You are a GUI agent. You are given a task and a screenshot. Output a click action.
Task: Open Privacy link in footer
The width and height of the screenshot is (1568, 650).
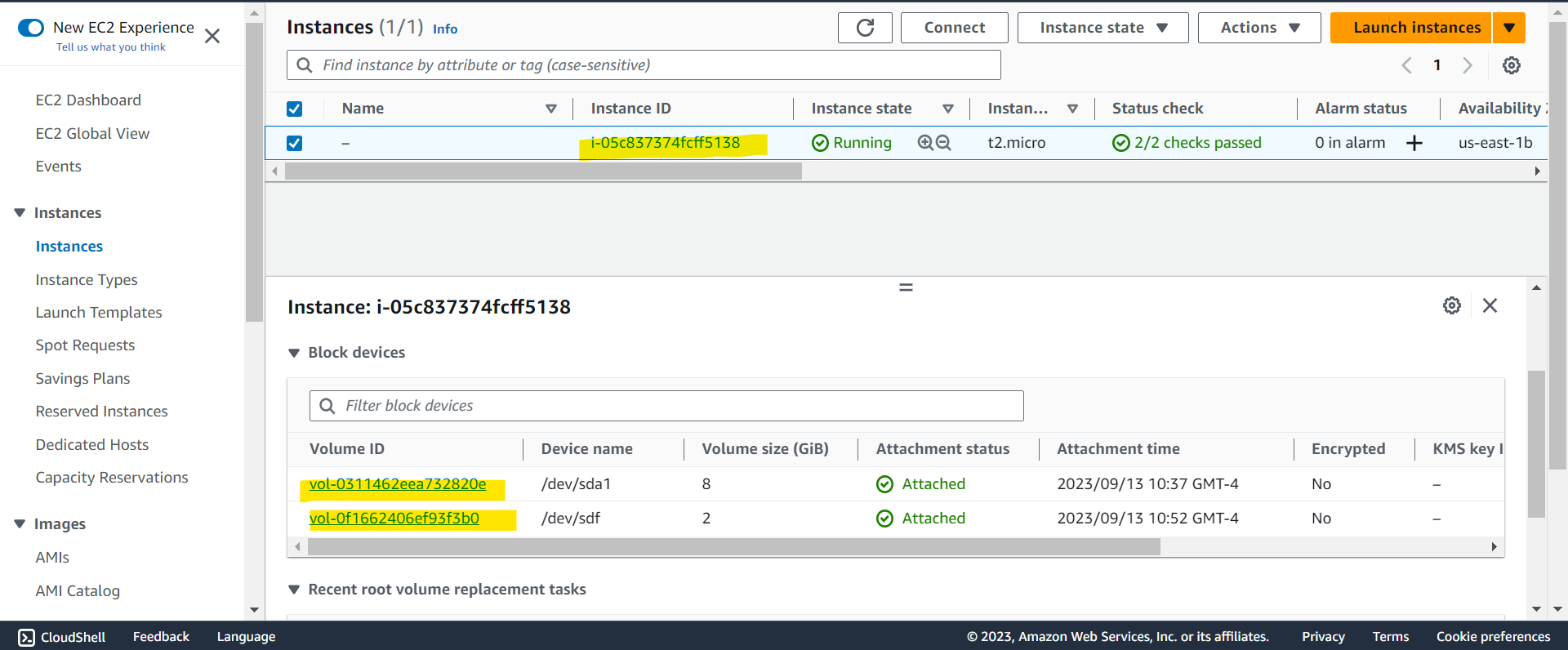point(1323,637)
